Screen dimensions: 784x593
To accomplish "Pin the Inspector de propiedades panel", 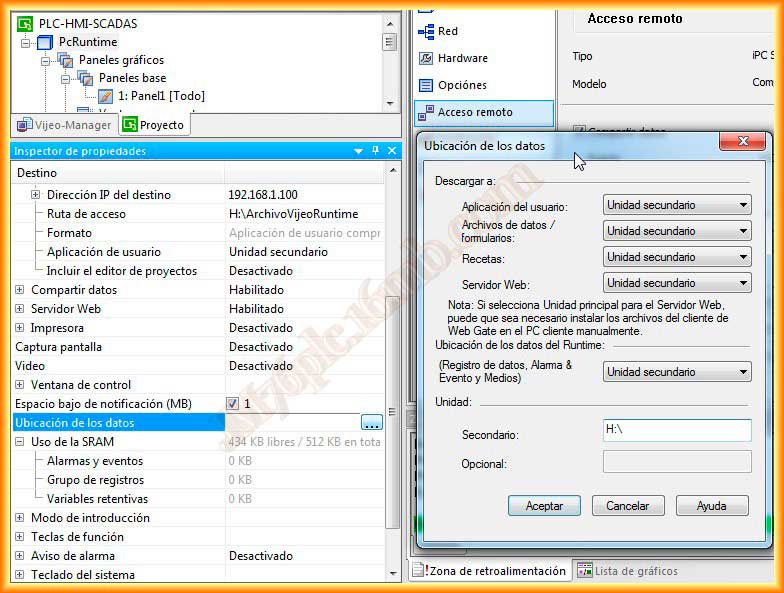I will click(x=376, y=150).
